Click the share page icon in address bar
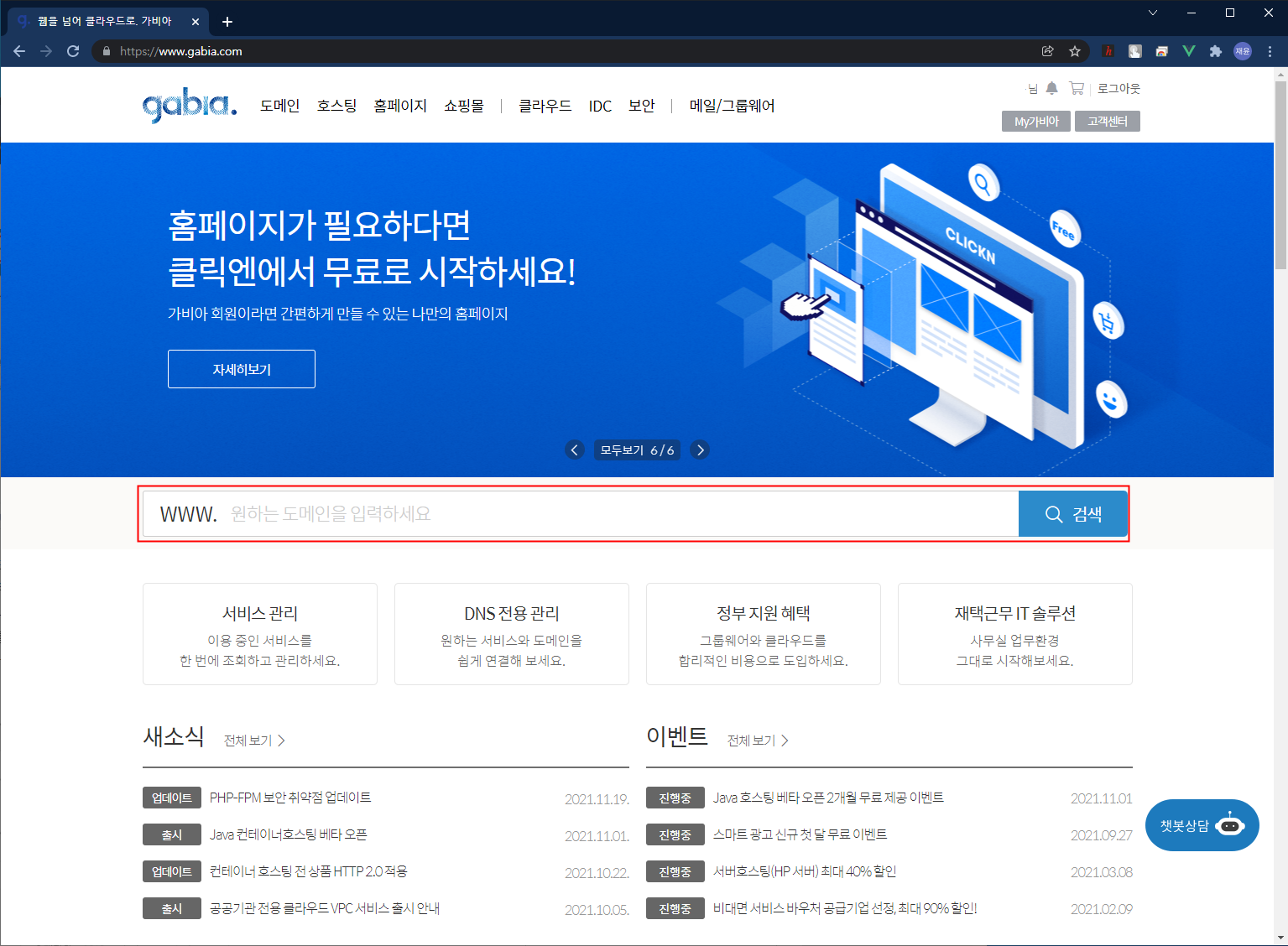This screenshot has height=946, width=1288. click(x=1048, y=51)
